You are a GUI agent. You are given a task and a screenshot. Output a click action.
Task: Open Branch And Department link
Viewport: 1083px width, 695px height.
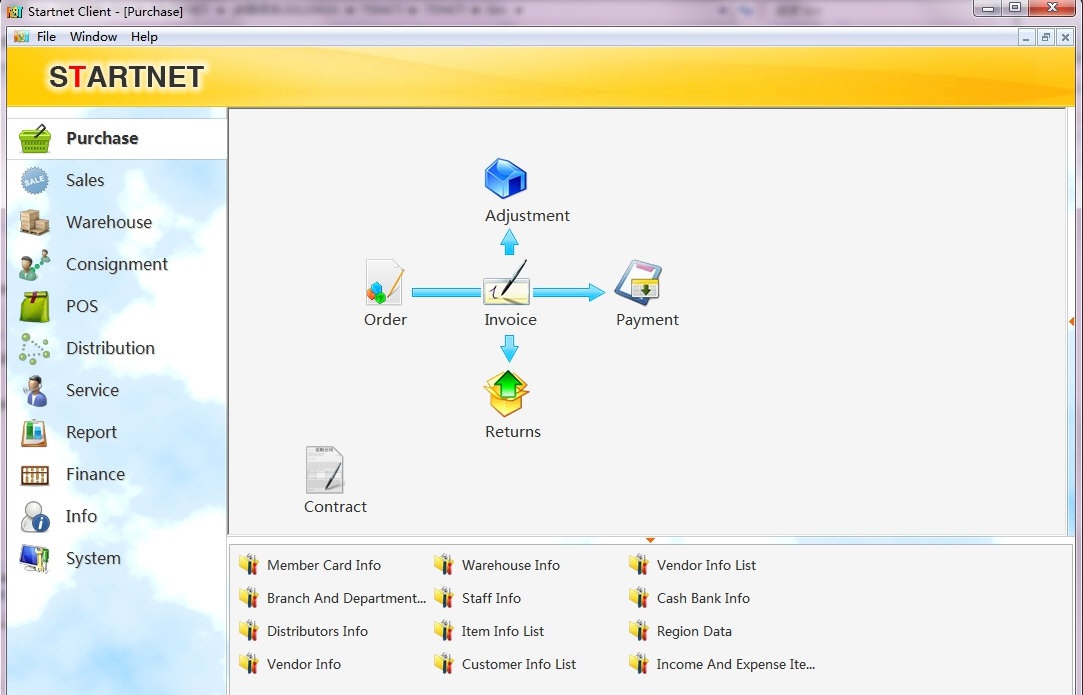346,598
